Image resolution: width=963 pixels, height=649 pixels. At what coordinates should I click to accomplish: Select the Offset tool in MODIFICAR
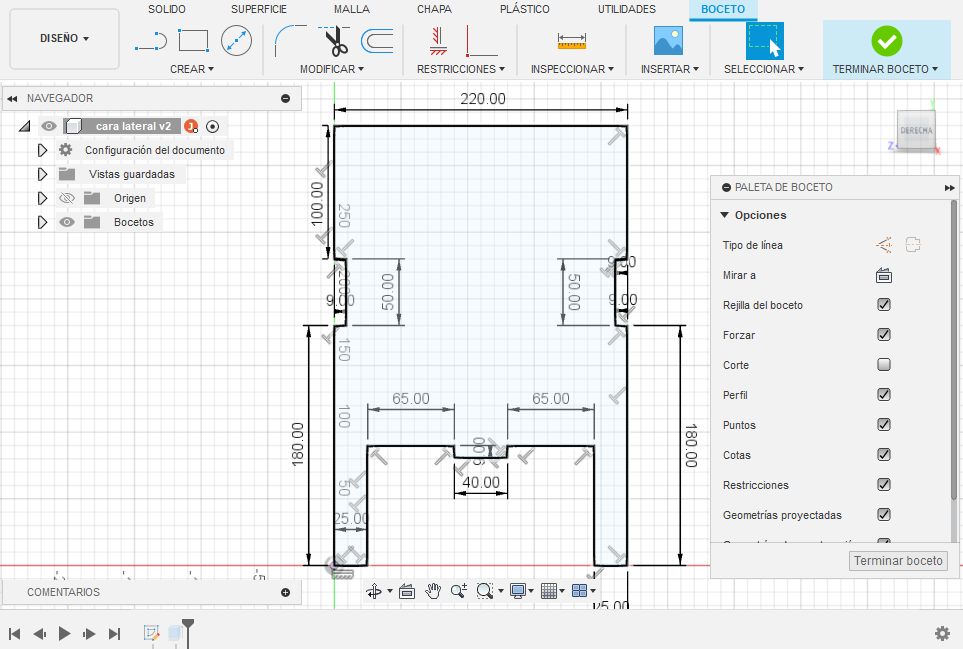click(x=377, y=41)
